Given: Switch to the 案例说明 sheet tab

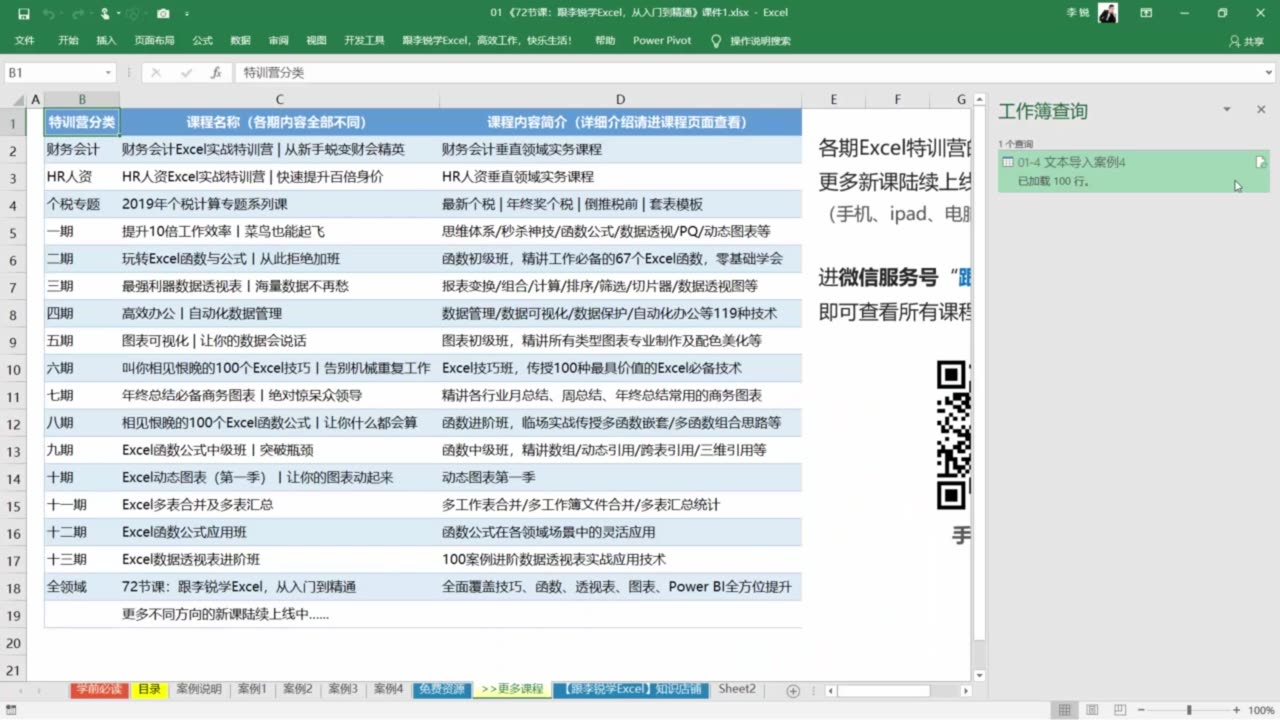Looking at the screenshot, I should click(199, 689).
